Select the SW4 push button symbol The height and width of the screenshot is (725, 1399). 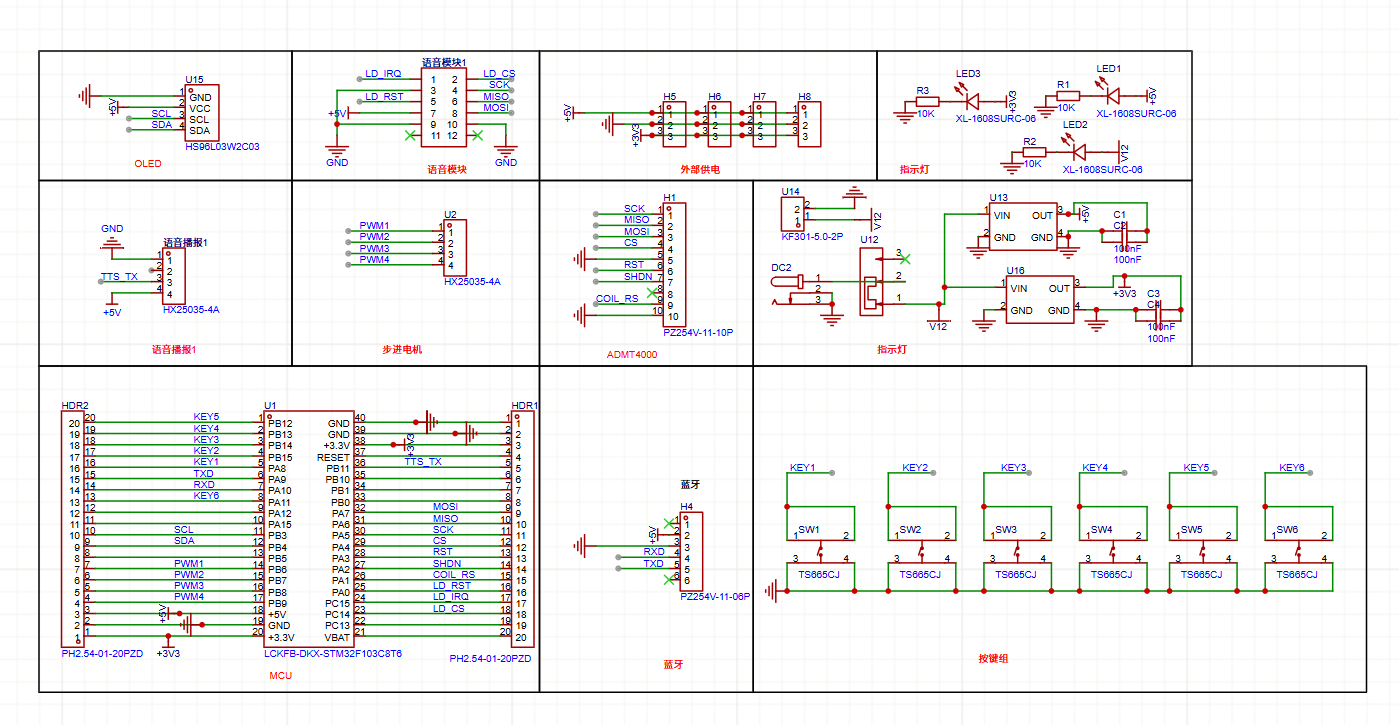(1113, 550)
